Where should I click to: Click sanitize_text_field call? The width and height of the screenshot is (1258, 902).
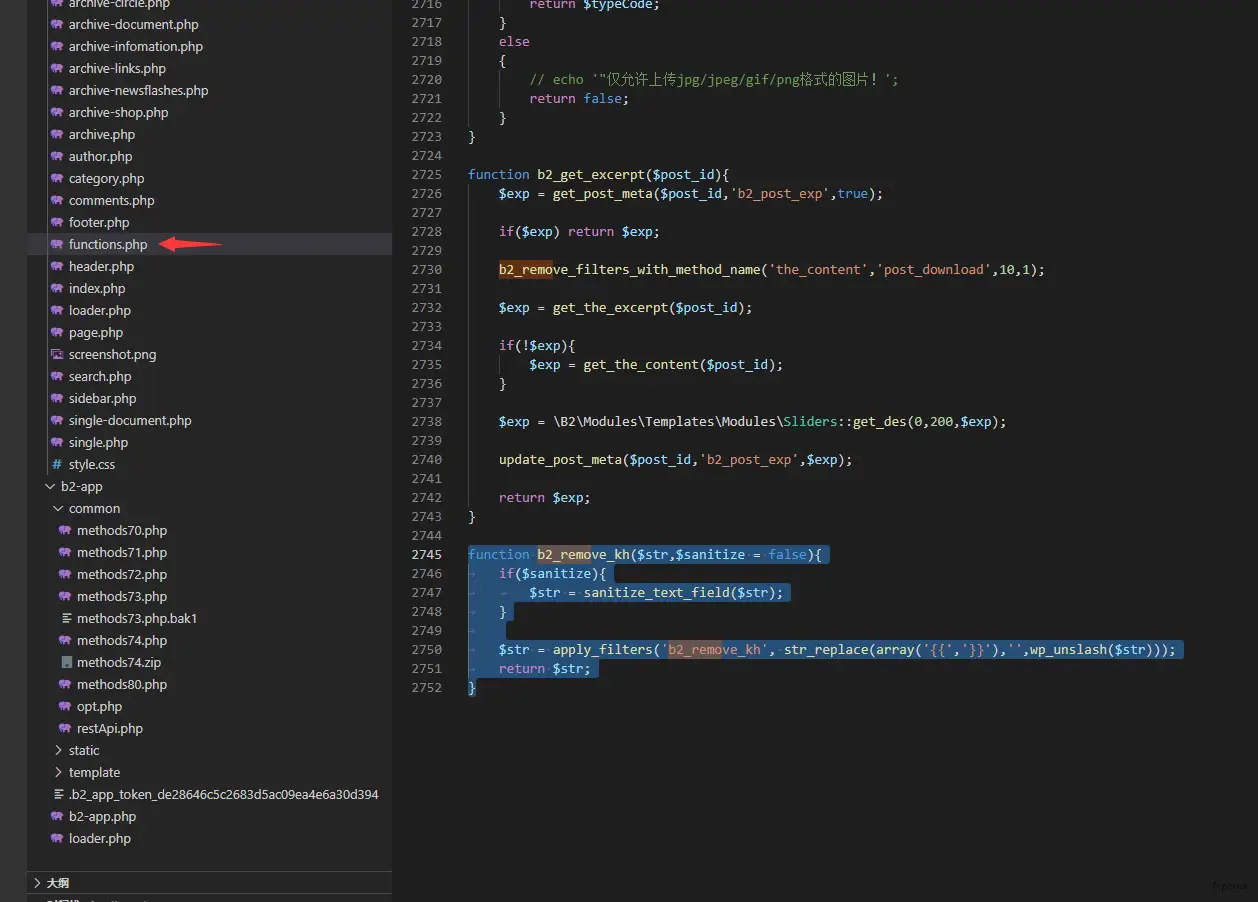(656, 592)
